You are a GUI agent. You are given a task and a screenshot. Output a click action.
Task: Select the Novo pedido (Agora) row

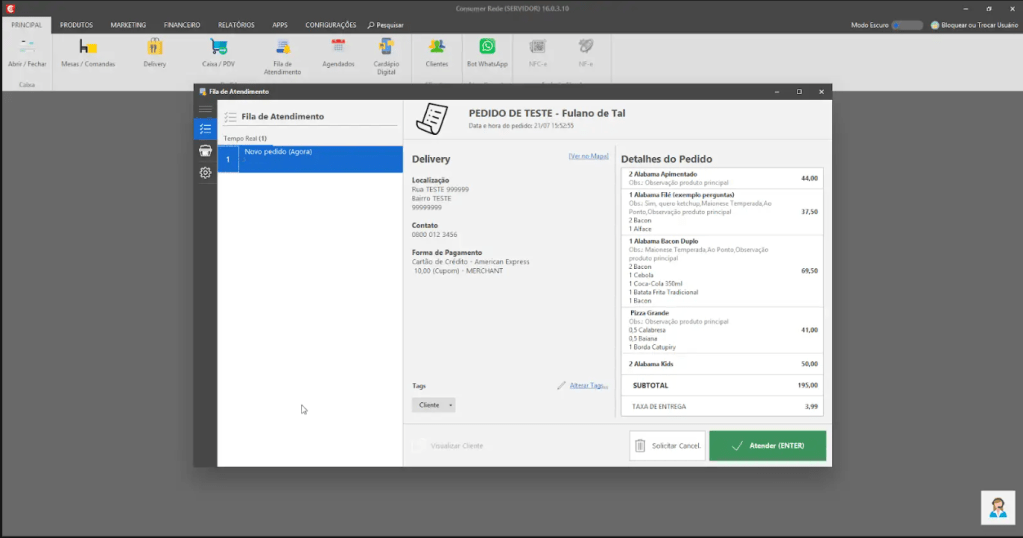310,159
